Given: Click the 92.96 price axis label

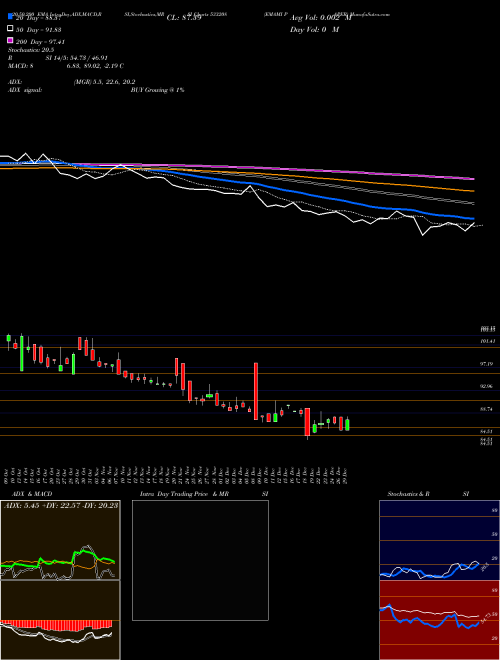Looking at the screenshot, I should tap(487, 386).
